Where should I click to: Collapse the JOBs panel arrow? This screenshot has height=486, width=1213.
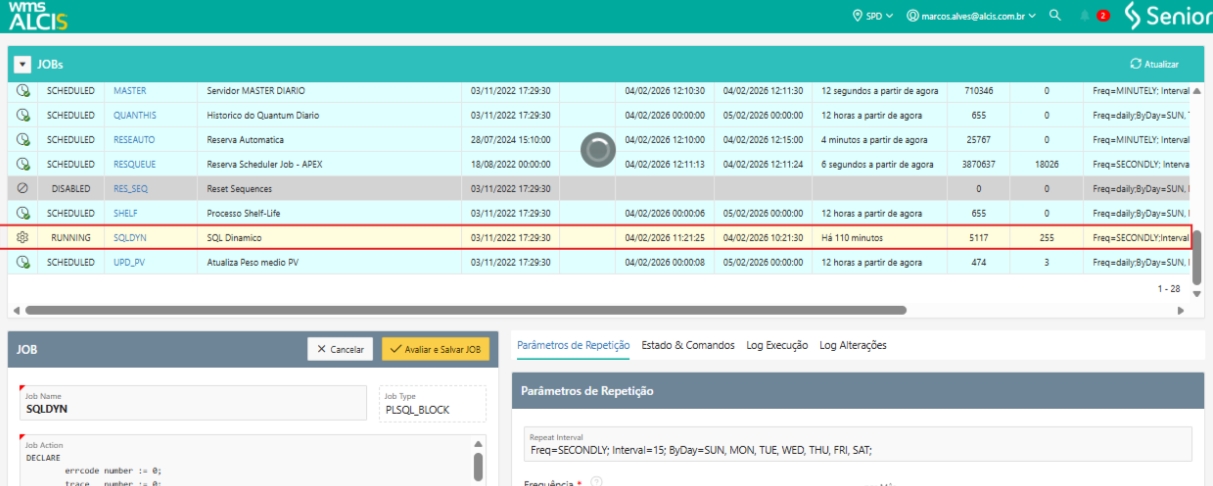tap(22, 64)
